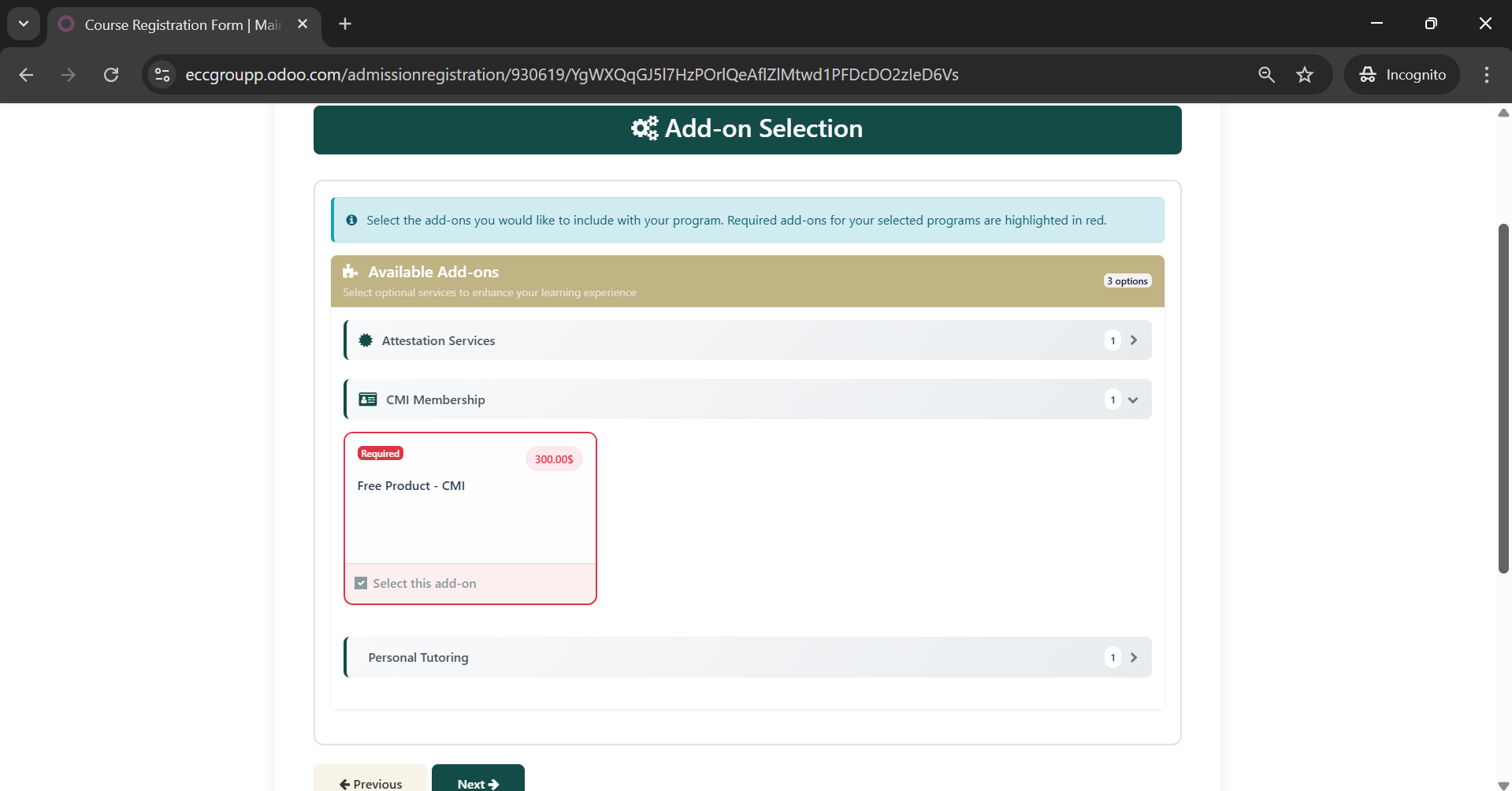Viewport: 1512px width, 791px height.
Task: Reload the page
Action: point(111,75)
